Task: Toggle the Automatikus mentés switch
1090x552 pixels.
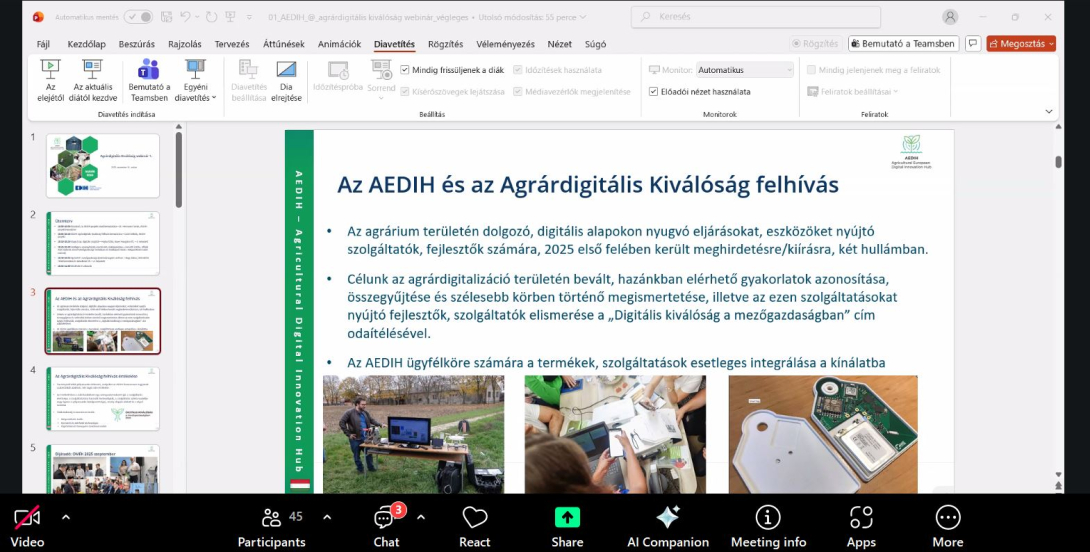Action: coord(138,17)
